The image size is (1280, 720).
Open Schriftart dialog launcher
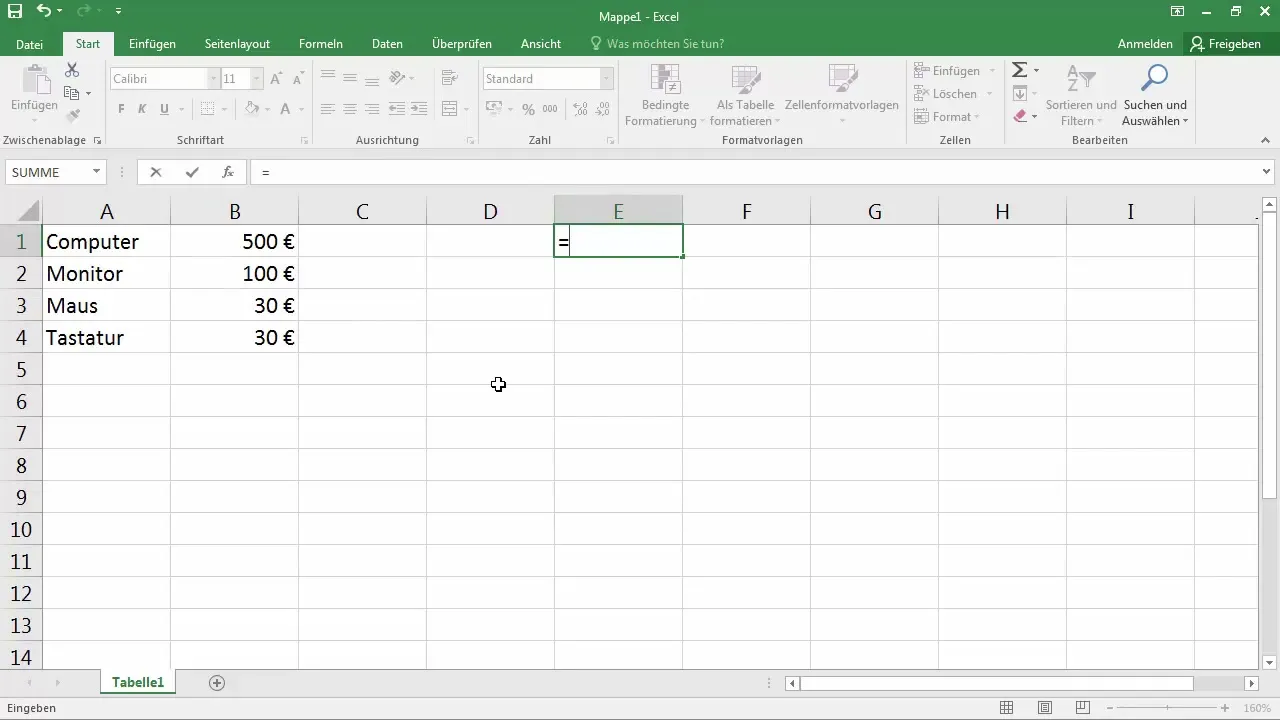(304, 141)
